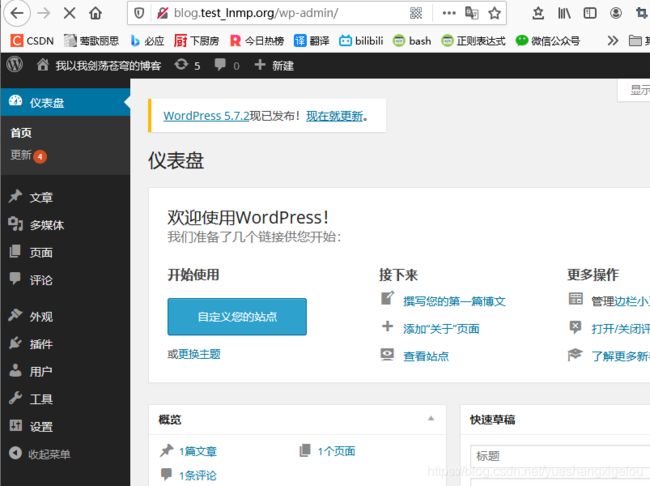
Task: Click the WordPress 5.7.2 release link
Action: [x=206, y=116]
